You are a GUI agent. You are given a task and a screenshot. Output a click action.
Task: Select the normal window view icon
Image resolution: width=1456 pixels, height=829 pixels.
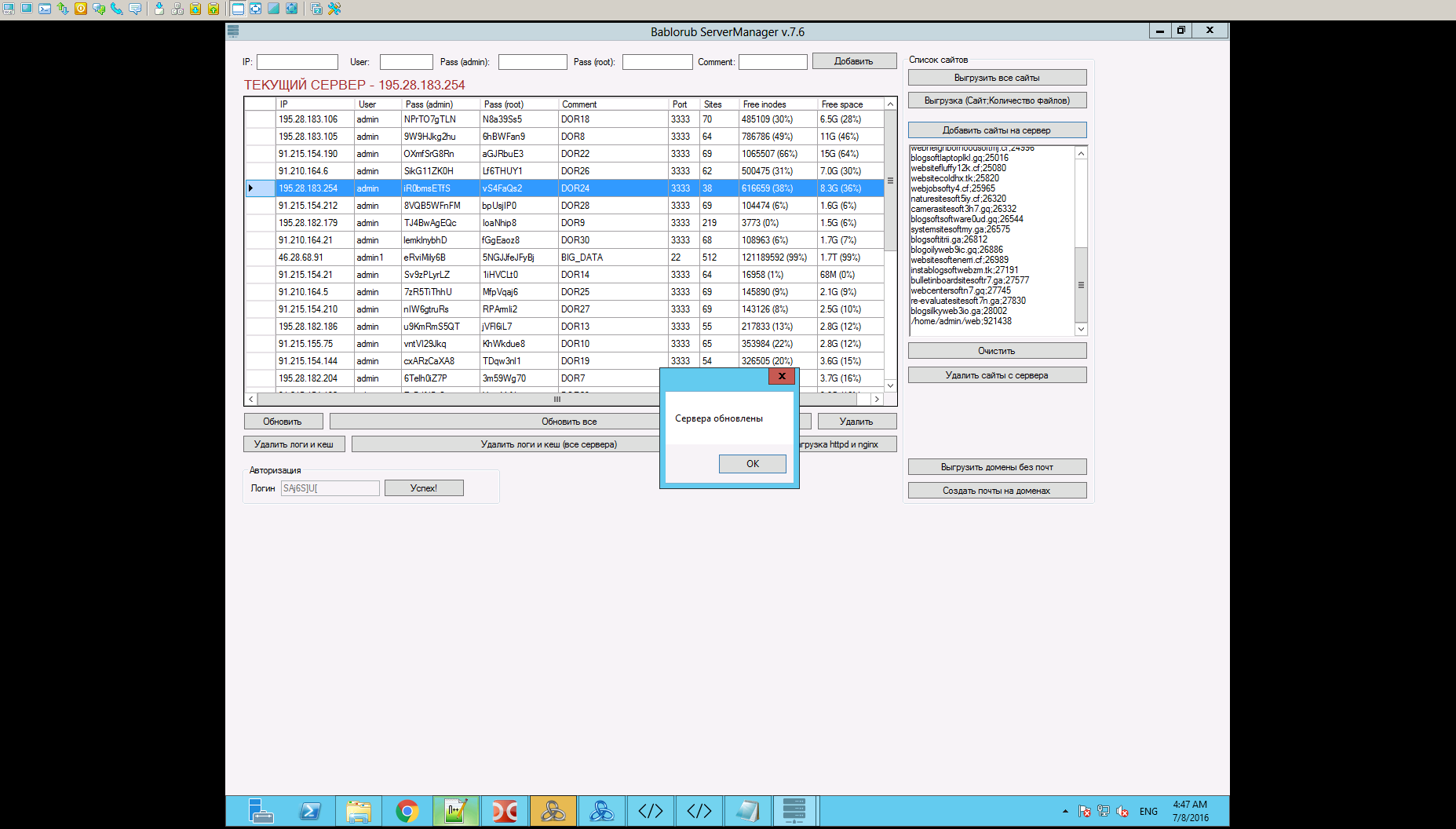pos(238,9)
